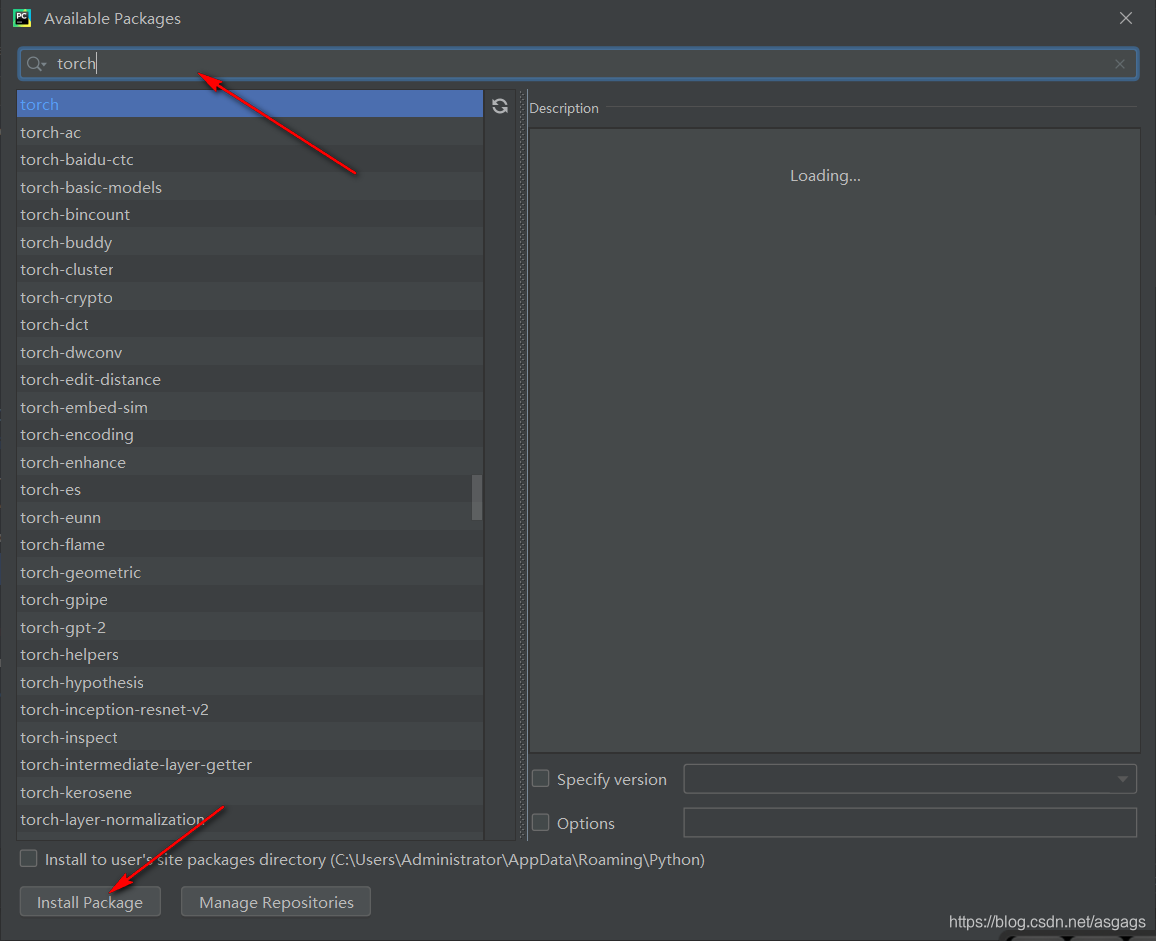This screenshot has width=1156, height=941.
Task: Select the torch-bincount package
Action: tap(250, 215)
